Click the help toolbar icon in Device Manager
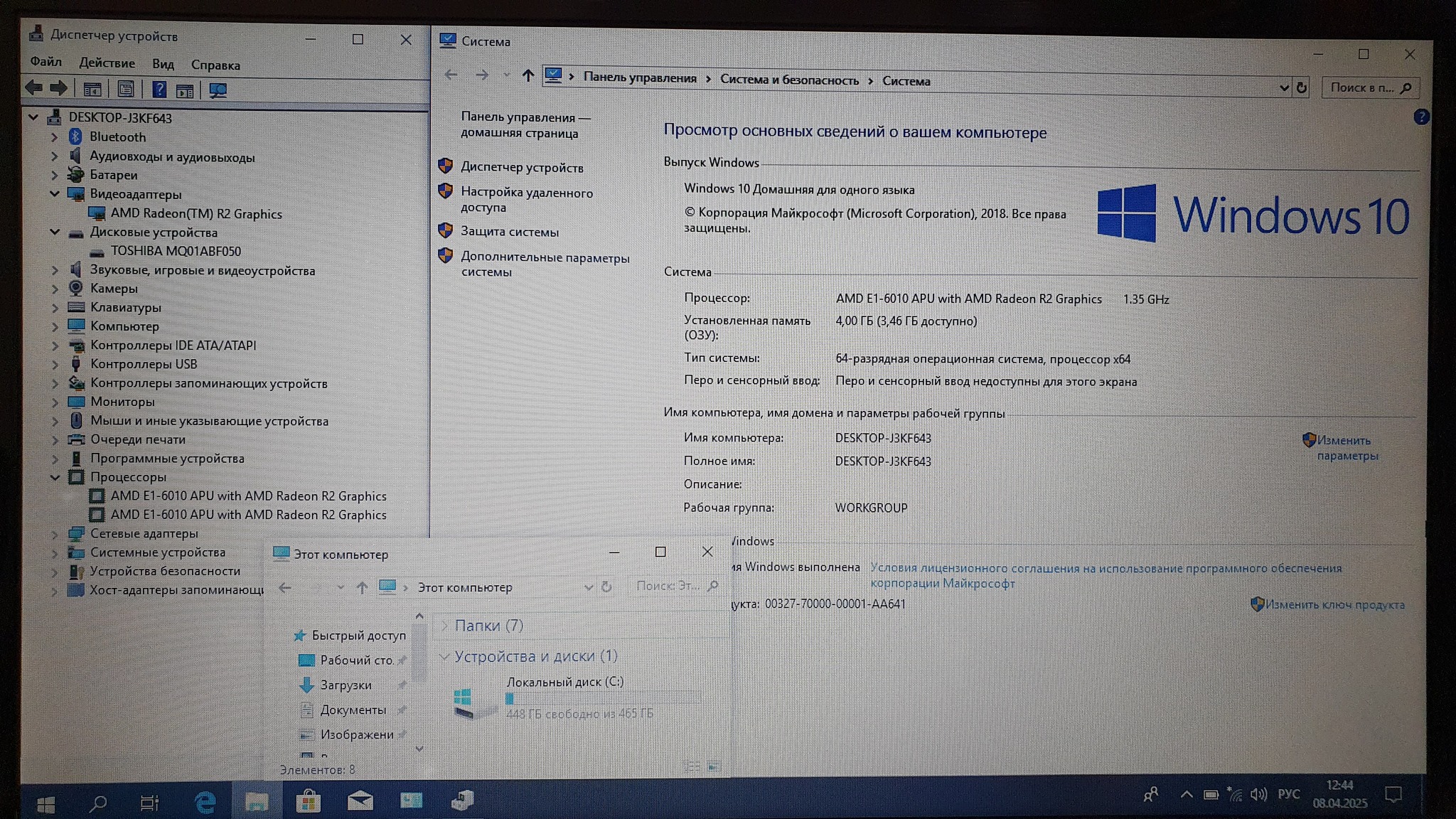 pyautogui.click(x=159, y=90)
